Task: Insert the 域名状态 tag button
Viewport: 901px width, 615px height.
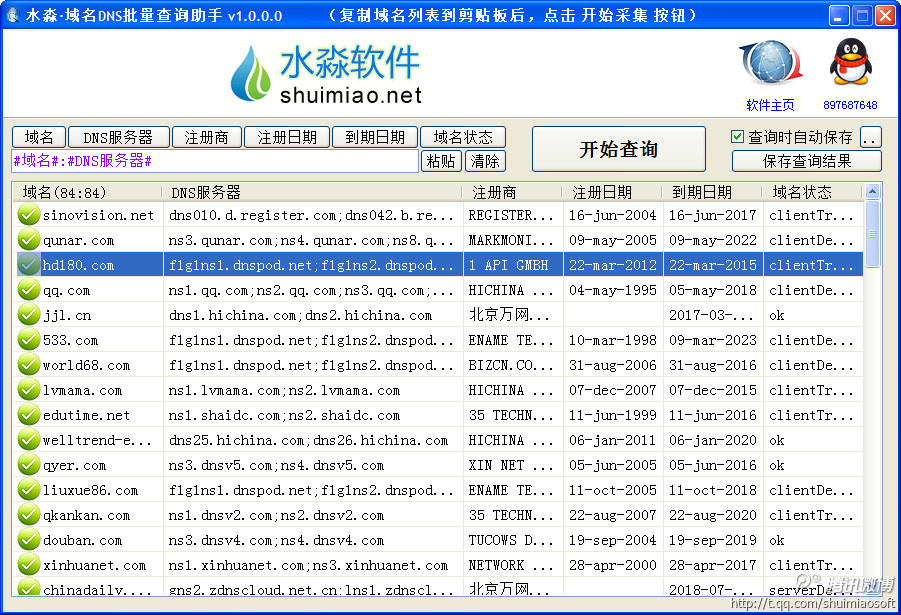Action: tap(463, 137)
